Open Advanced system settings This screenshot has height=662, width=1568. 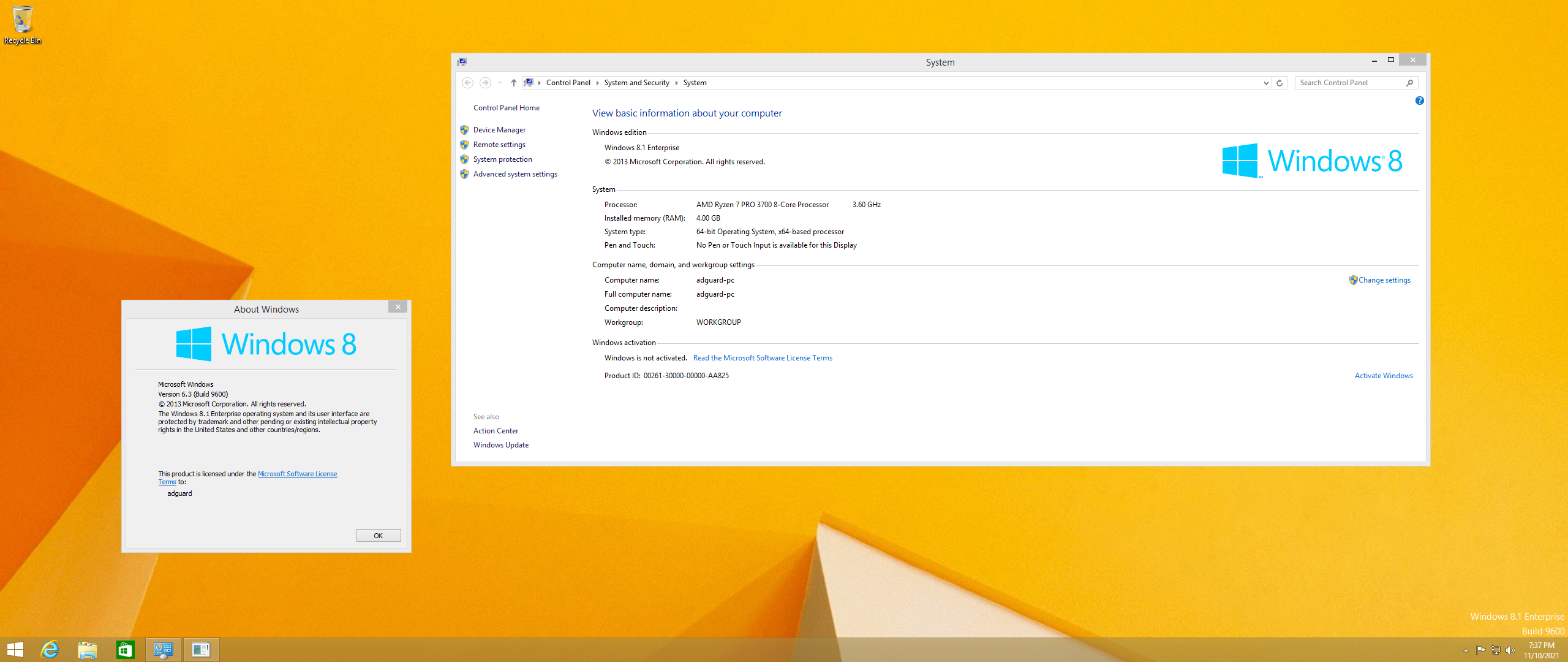515,174
